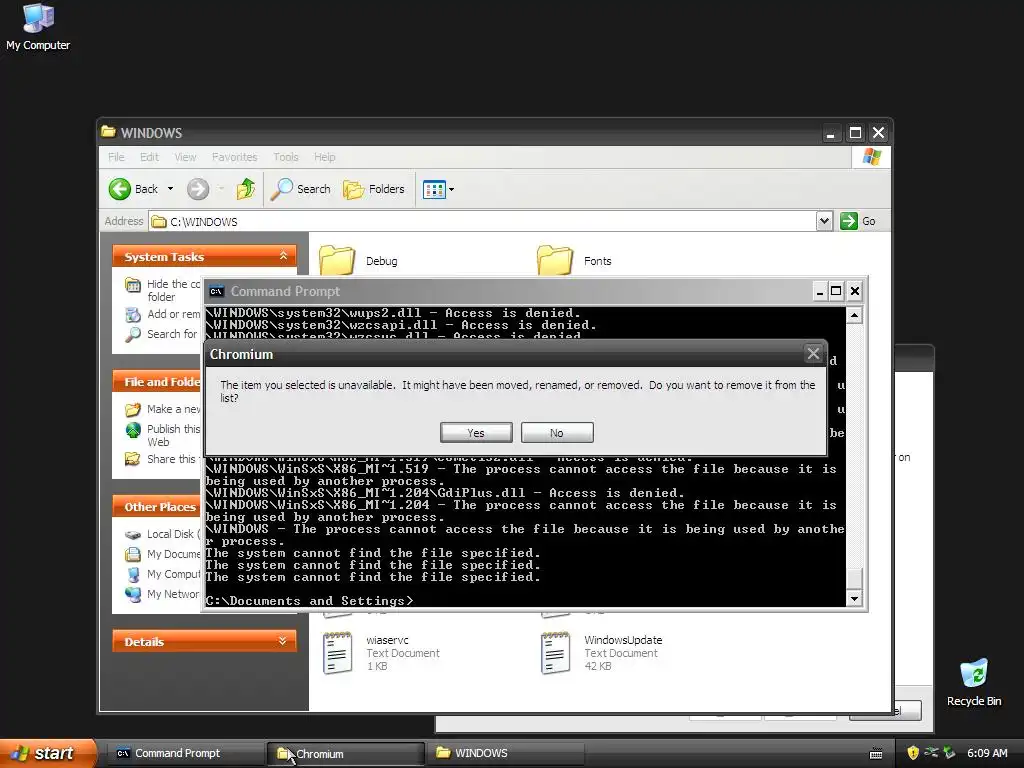The height and width of the screenshot is (768, 1024).
Task: Click No in the Chromium dialog
Action: 557,433
